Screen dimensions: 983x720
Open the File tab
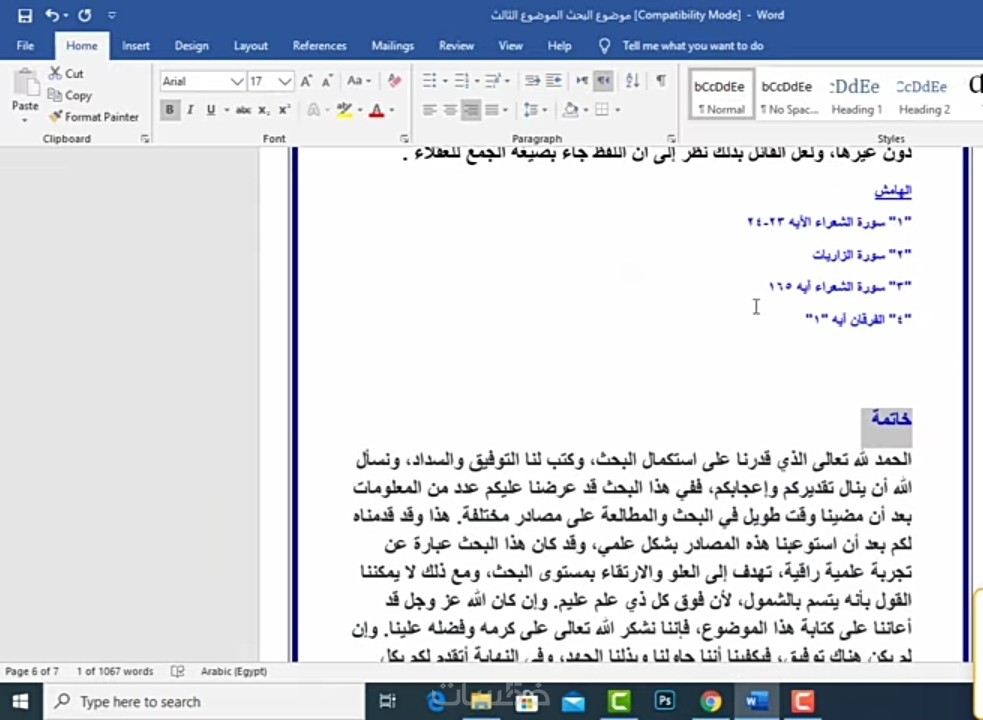[x=26, y=46]
